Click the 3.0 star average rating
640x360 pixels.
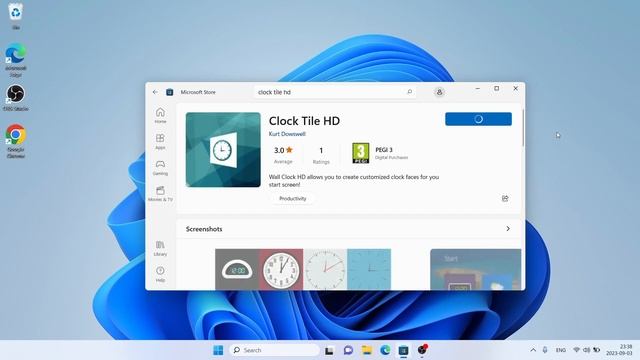click(x=283, y=155)
